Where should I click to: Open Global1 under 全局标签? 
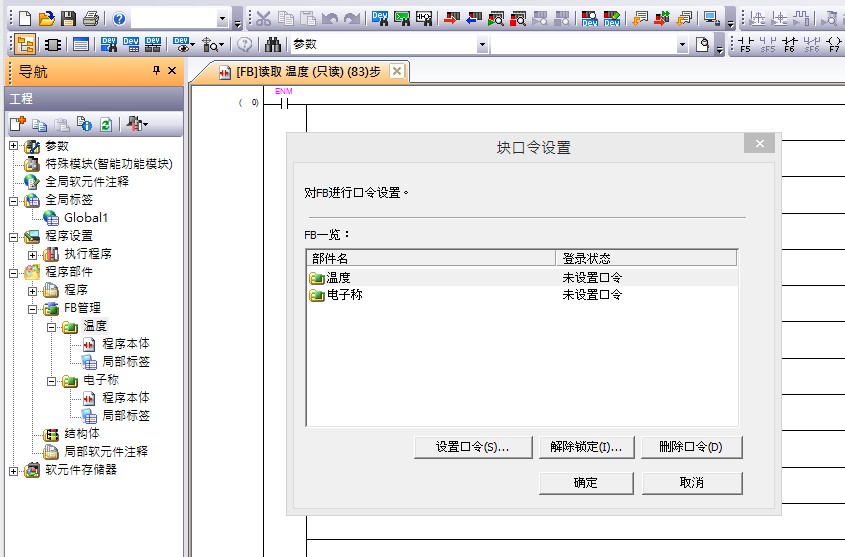coord(85,218)
